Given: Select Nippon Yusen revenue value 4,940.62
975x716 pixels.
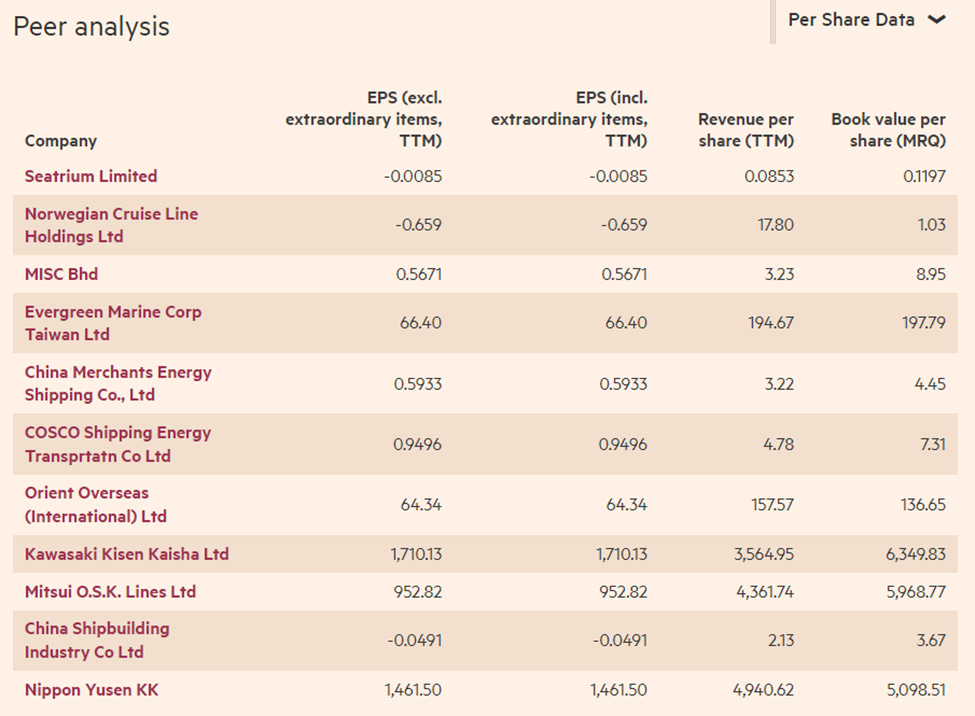Looking at the screenshot, I should [764, 690].
